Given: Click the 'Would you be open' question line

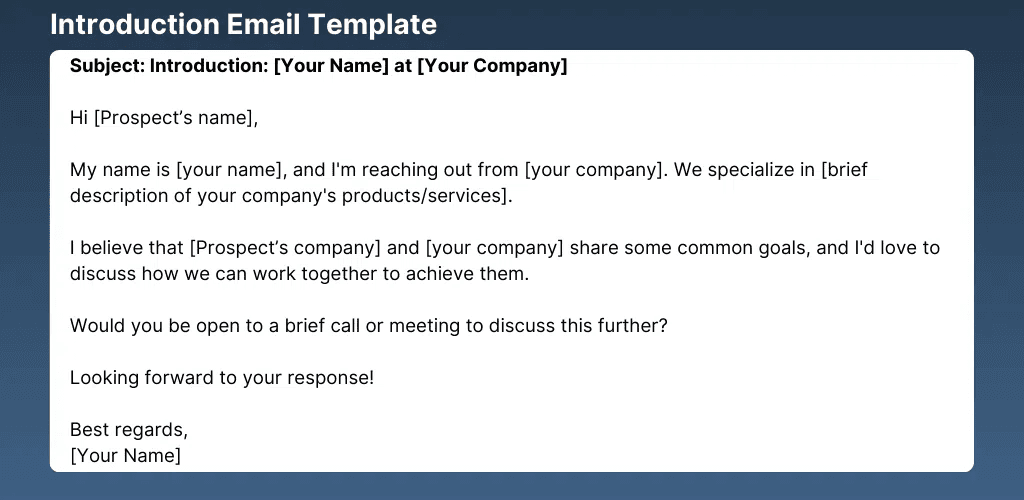Looking at the screenshot, I should 368,326.
